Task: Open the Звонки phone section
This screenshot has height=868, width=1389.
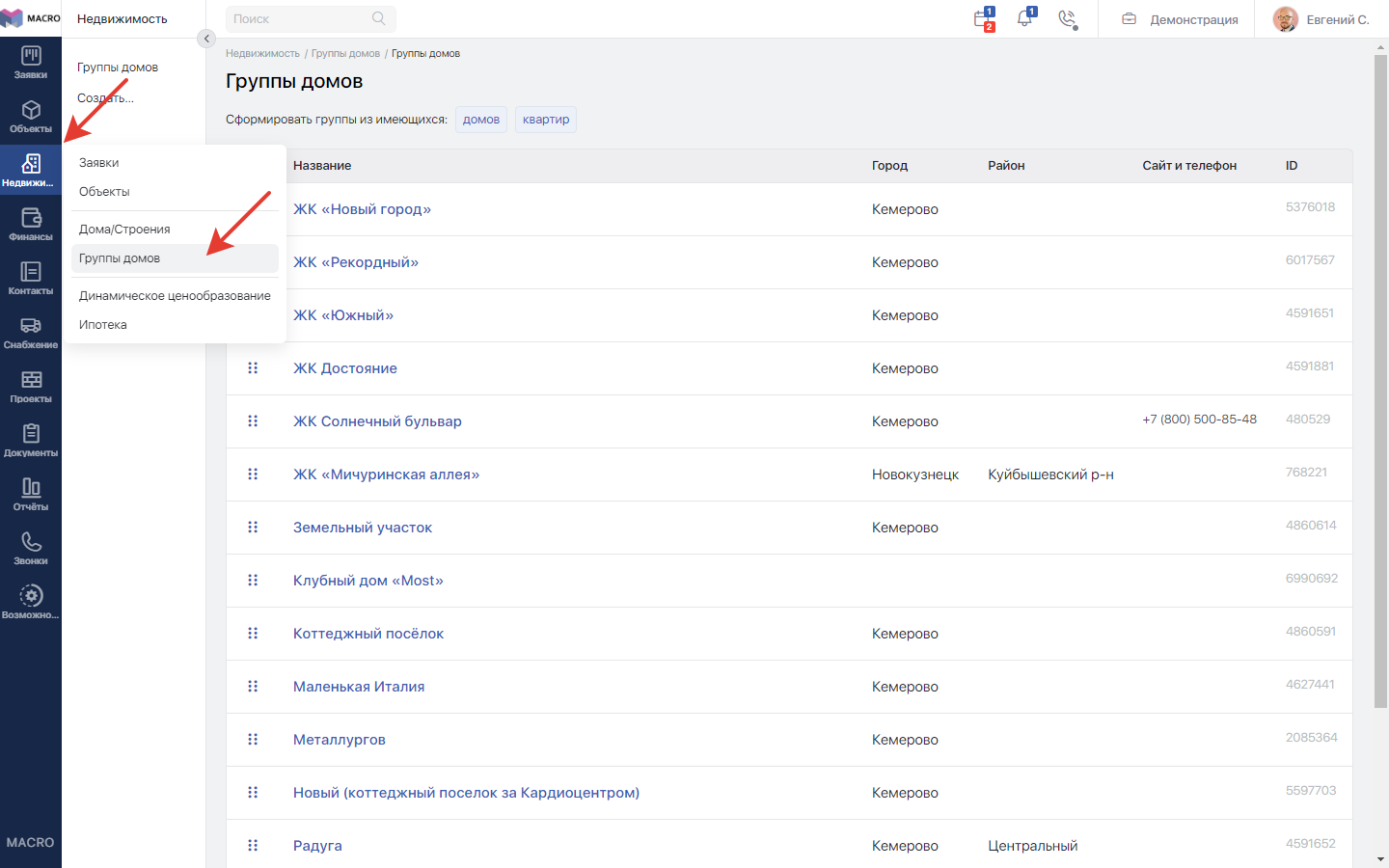Action: (x=31, y=550)
